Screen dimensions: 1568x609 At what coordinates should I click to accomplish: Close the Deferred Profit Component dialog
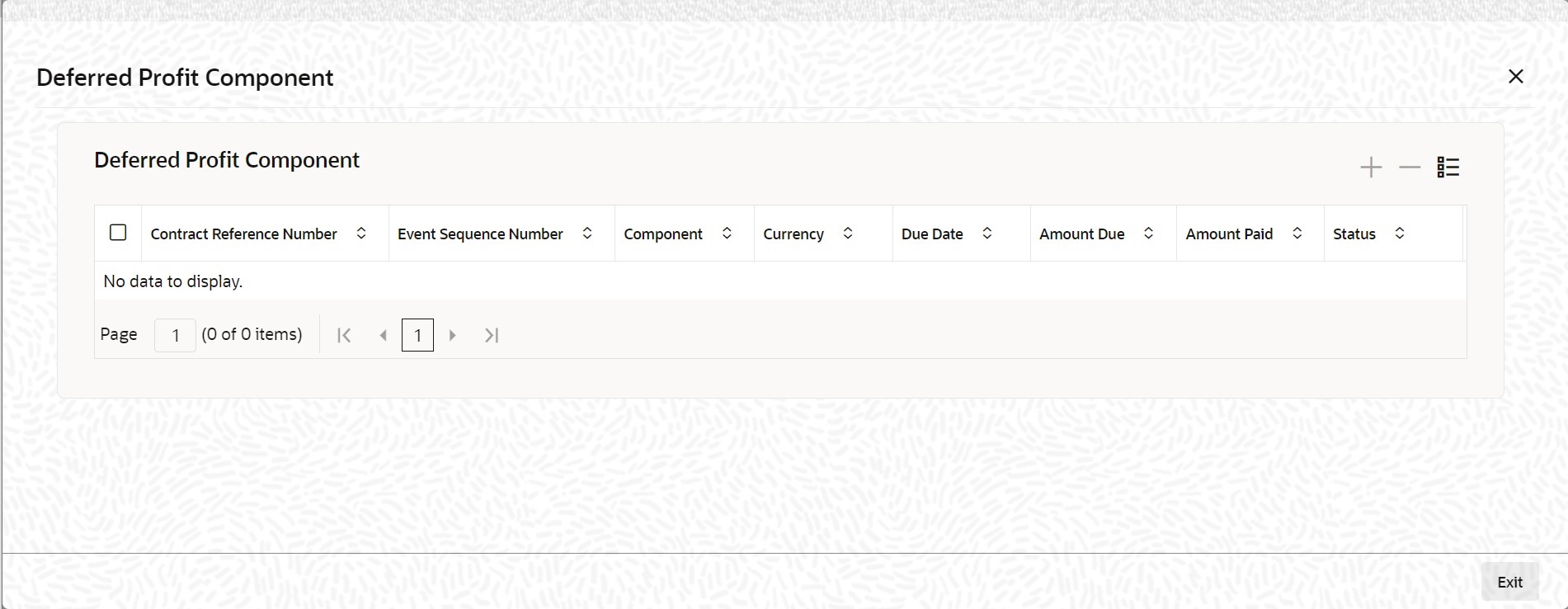1516,76
